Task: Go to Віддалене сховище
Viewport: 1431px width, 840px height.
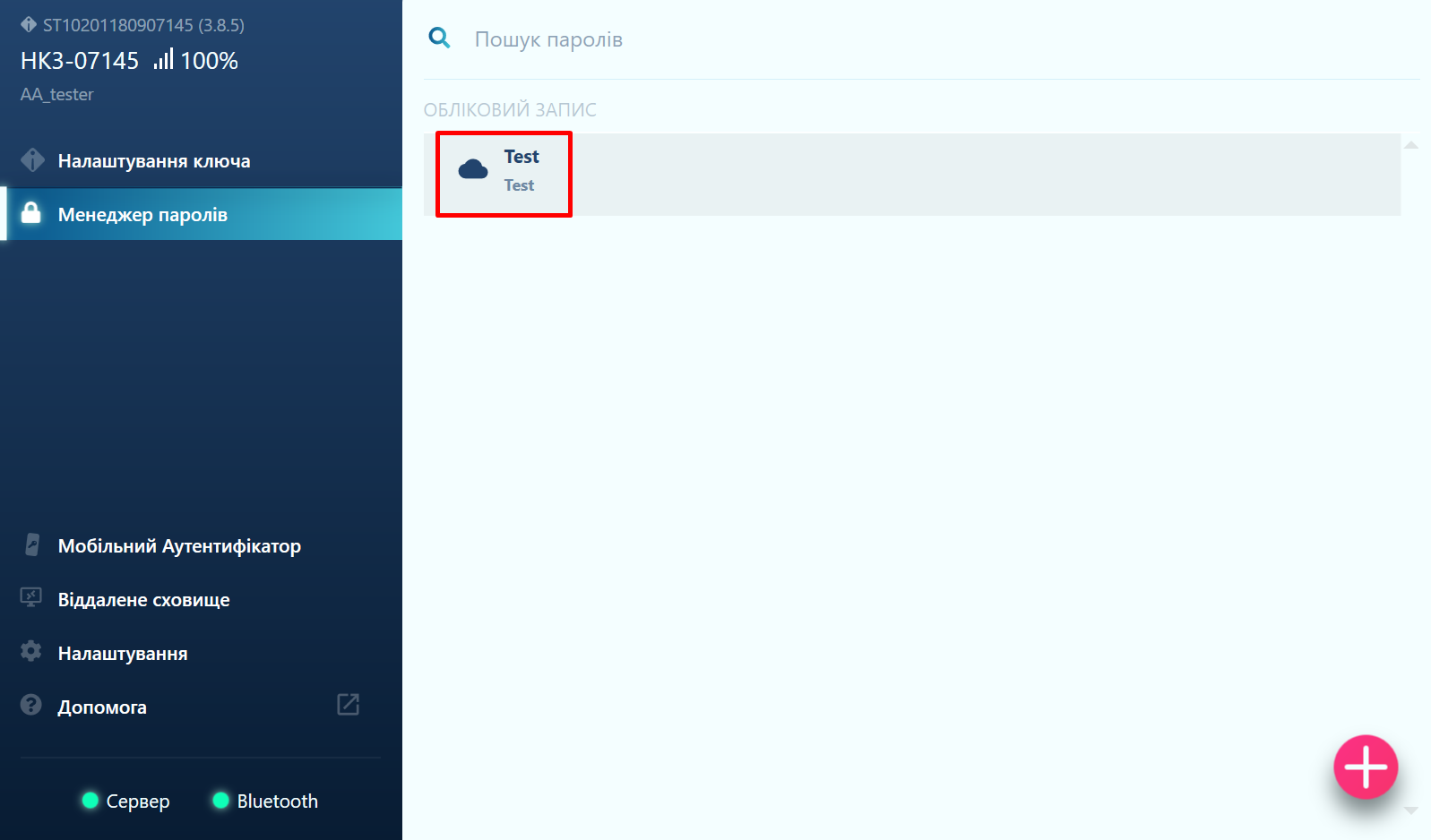Action: click(x=143, y=600)
